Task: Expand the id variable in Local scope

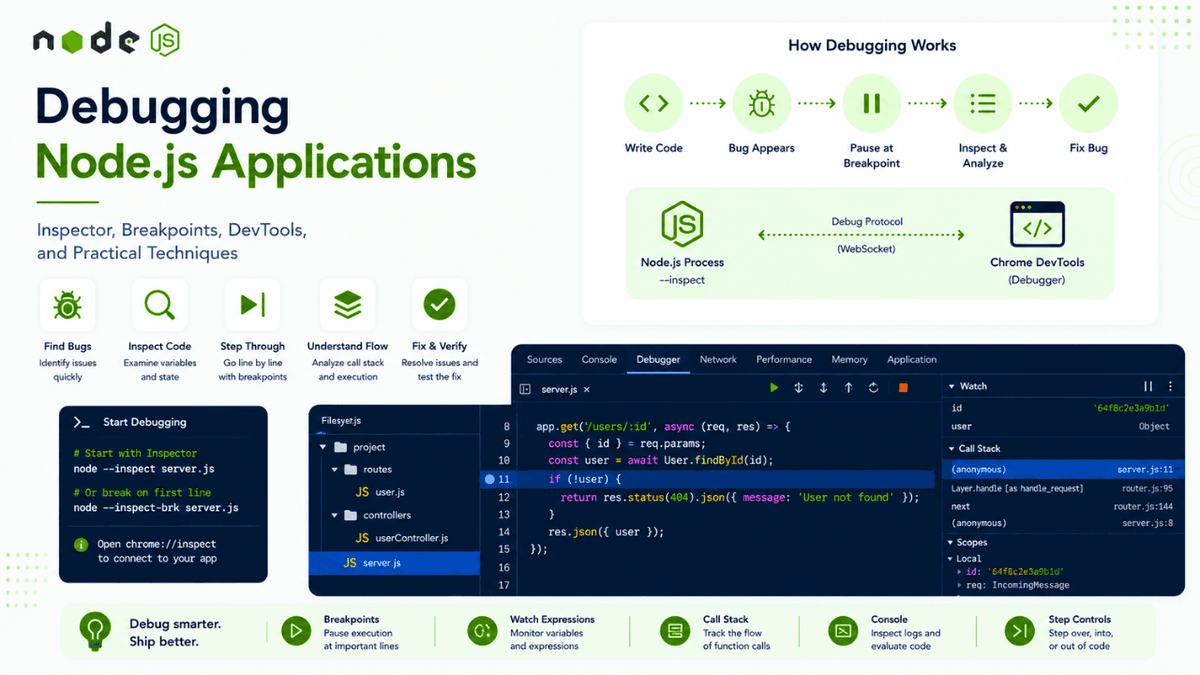Action: point(959,571)
